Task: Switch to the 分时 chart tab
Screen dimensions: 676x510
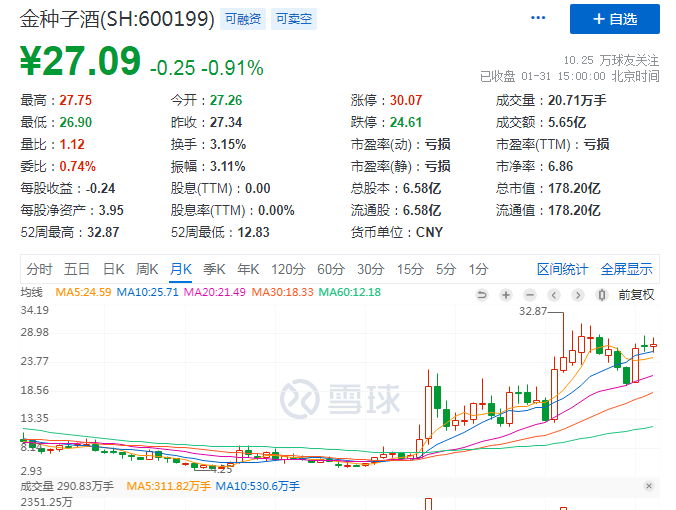Action: tap(40, 268)
